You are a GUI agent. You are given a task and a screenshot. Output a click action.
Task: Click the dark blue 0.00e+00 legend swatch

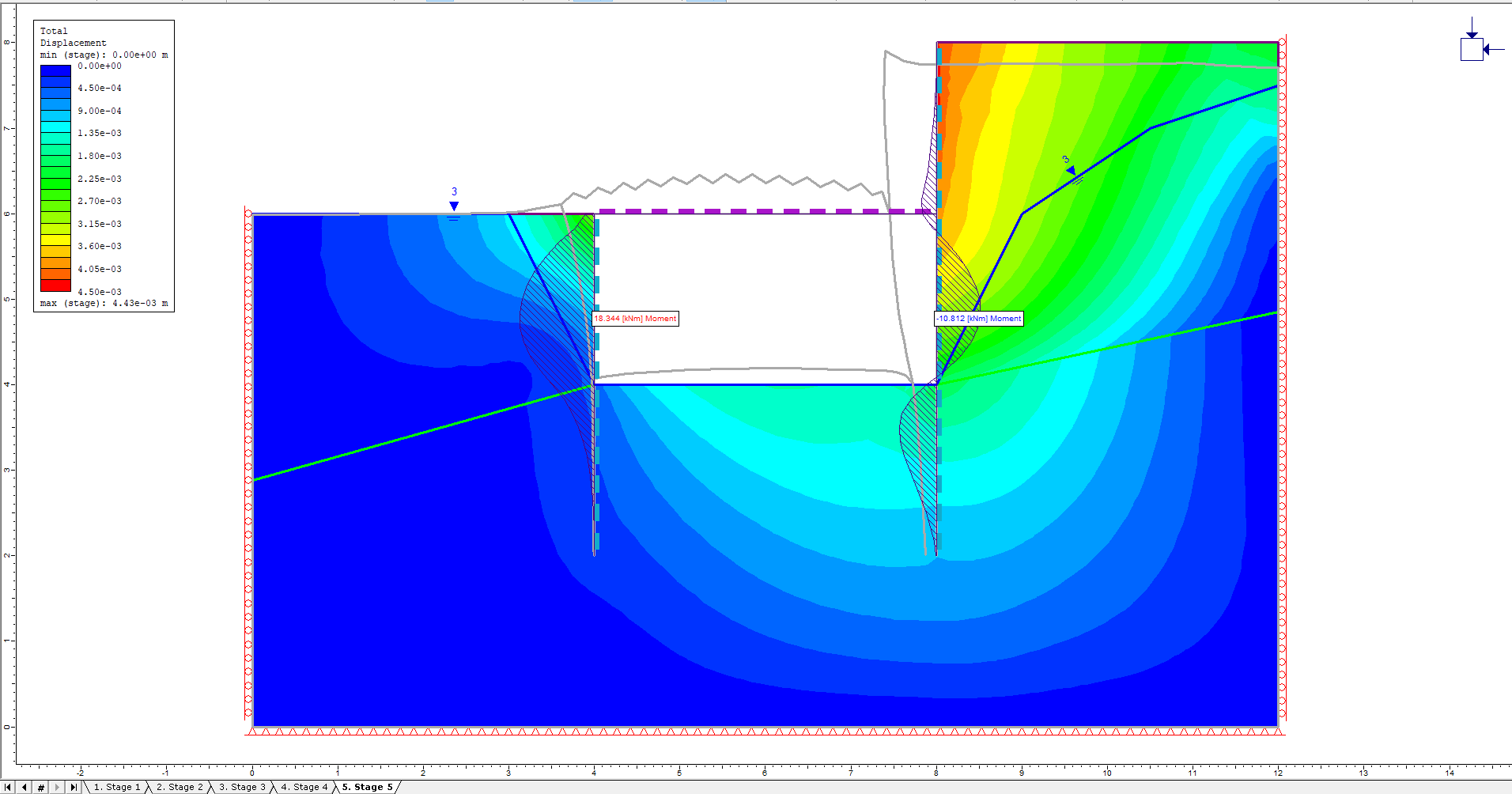coord(55,70)
